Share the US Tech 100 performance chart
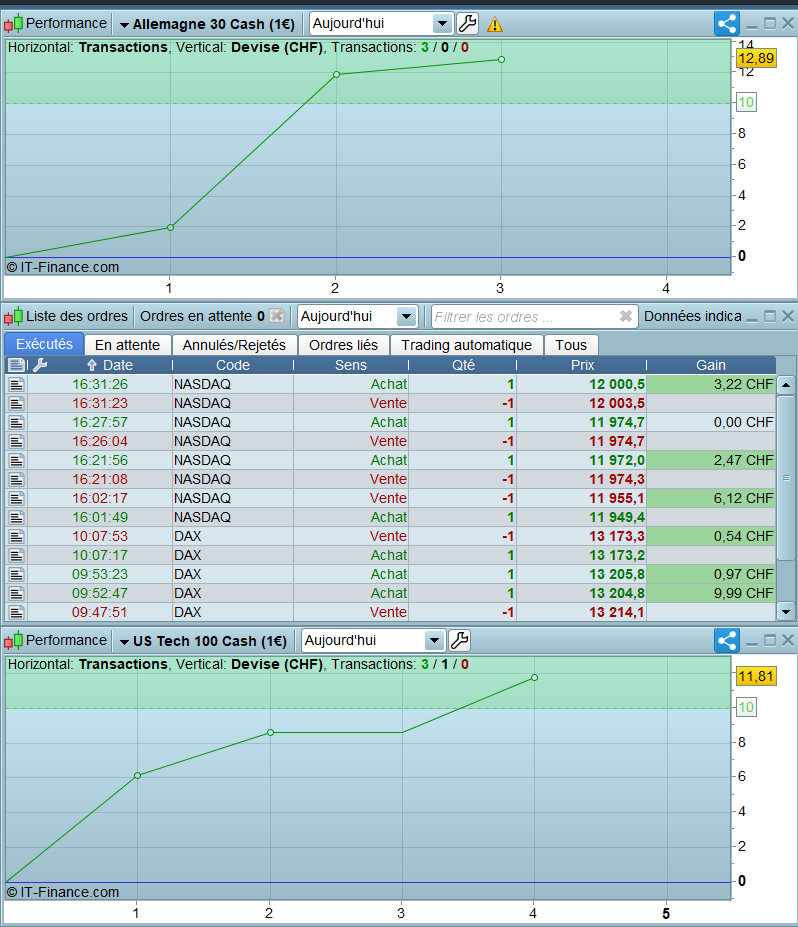 point(726,640)
